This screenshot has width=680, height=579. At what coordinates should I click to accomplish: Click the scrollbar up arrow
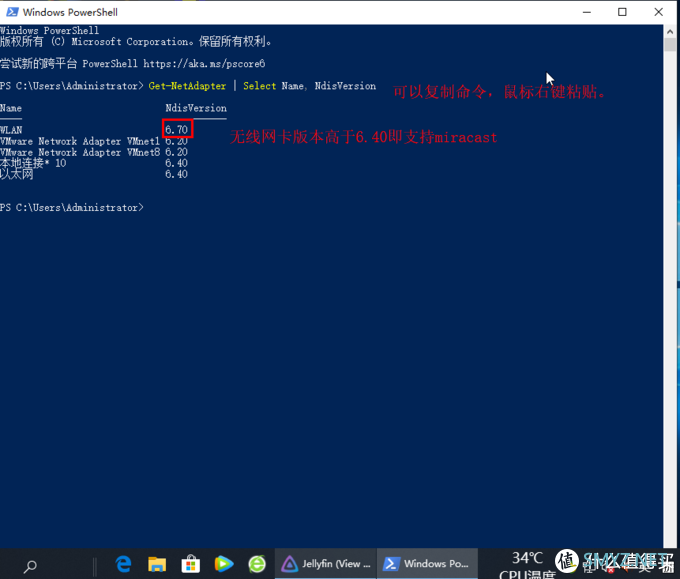670,32
